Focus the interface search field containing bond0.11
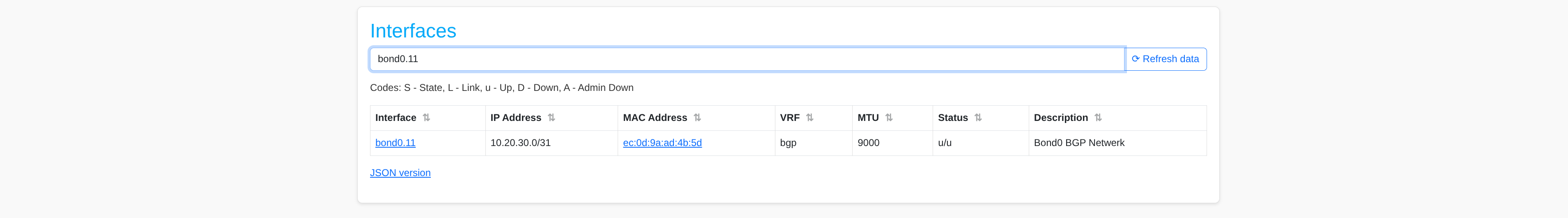Viewport: 1568px width, 218px height. coord(746,59)
